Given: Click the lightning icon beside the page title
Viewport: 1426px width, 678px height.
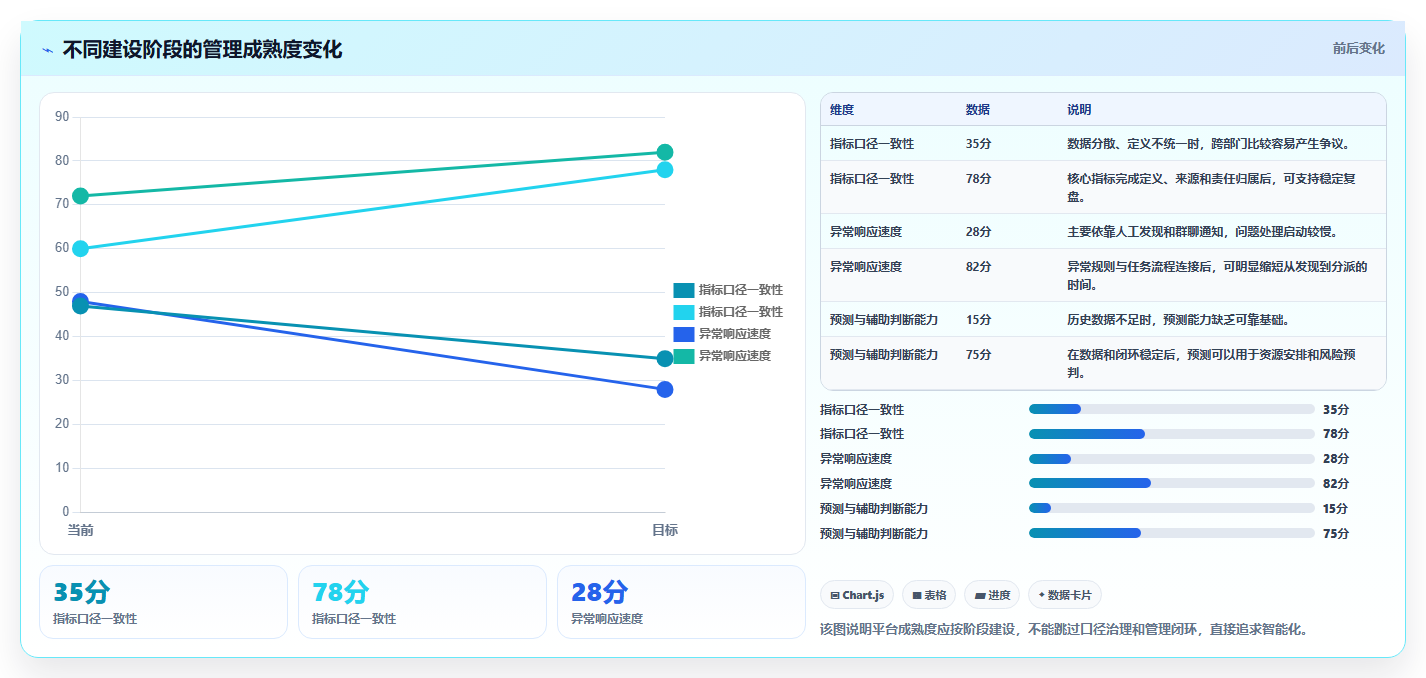Looking at the screenshot, I should coord(47,50).
